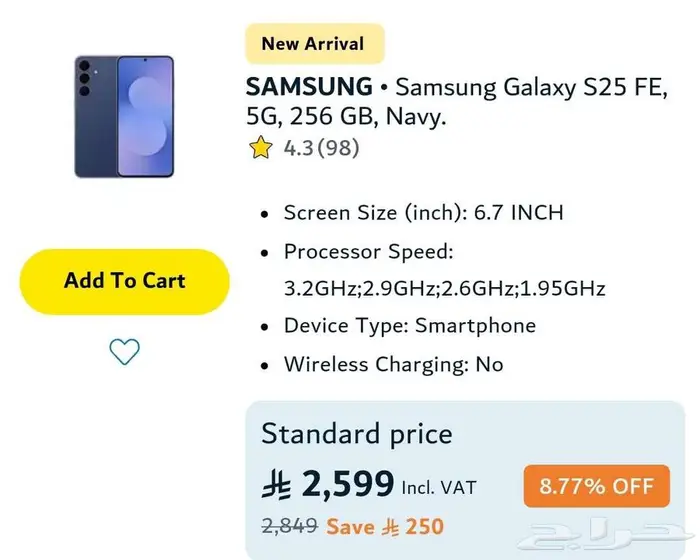Open the Samsung Galaxy S25 FE thumbnail
Screen dimensions: 700x560
(x=124, y=117)
